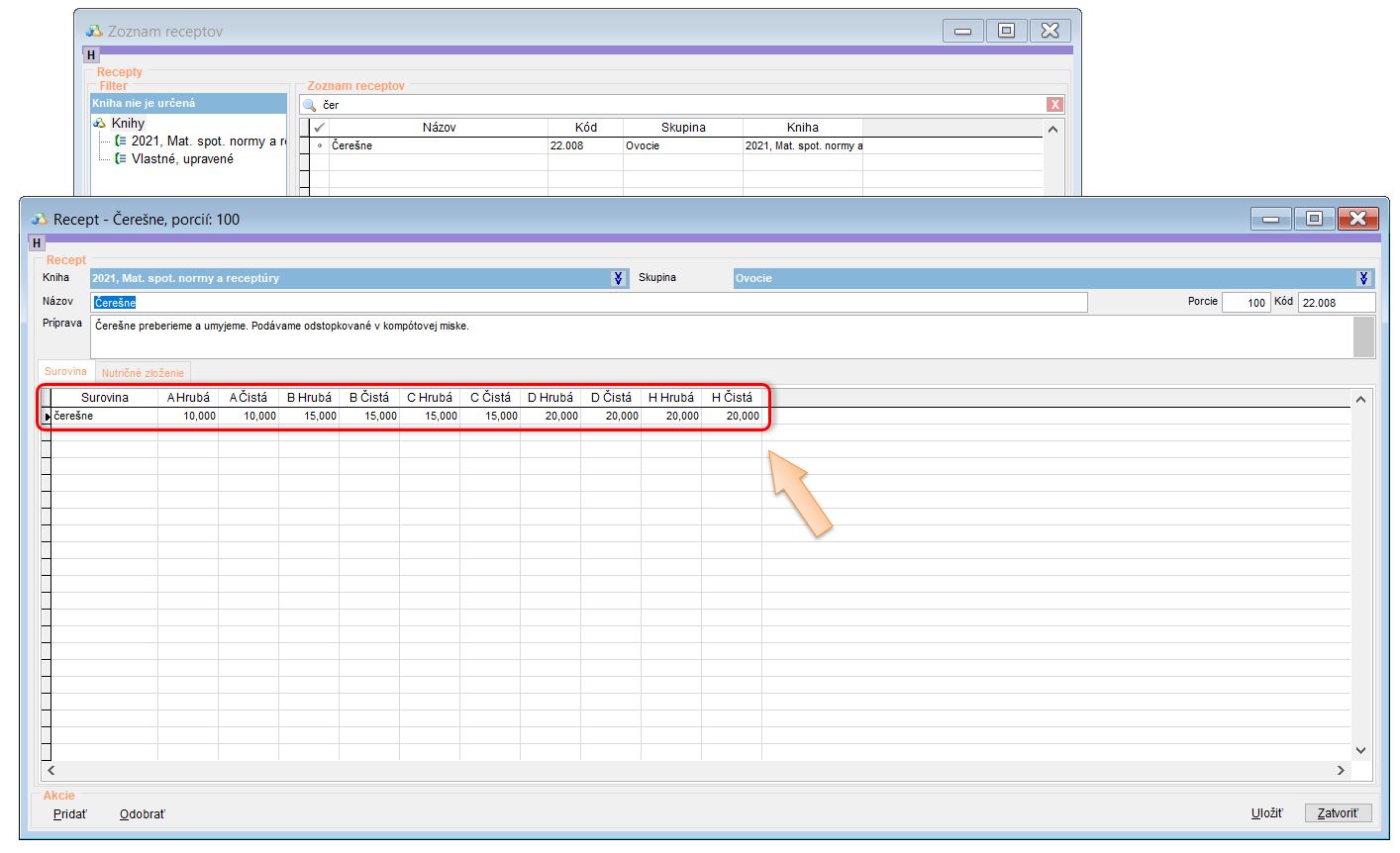1400x853 pixels.
Task: Click the checkmark column header icon
Action: [x=319, y=128]
